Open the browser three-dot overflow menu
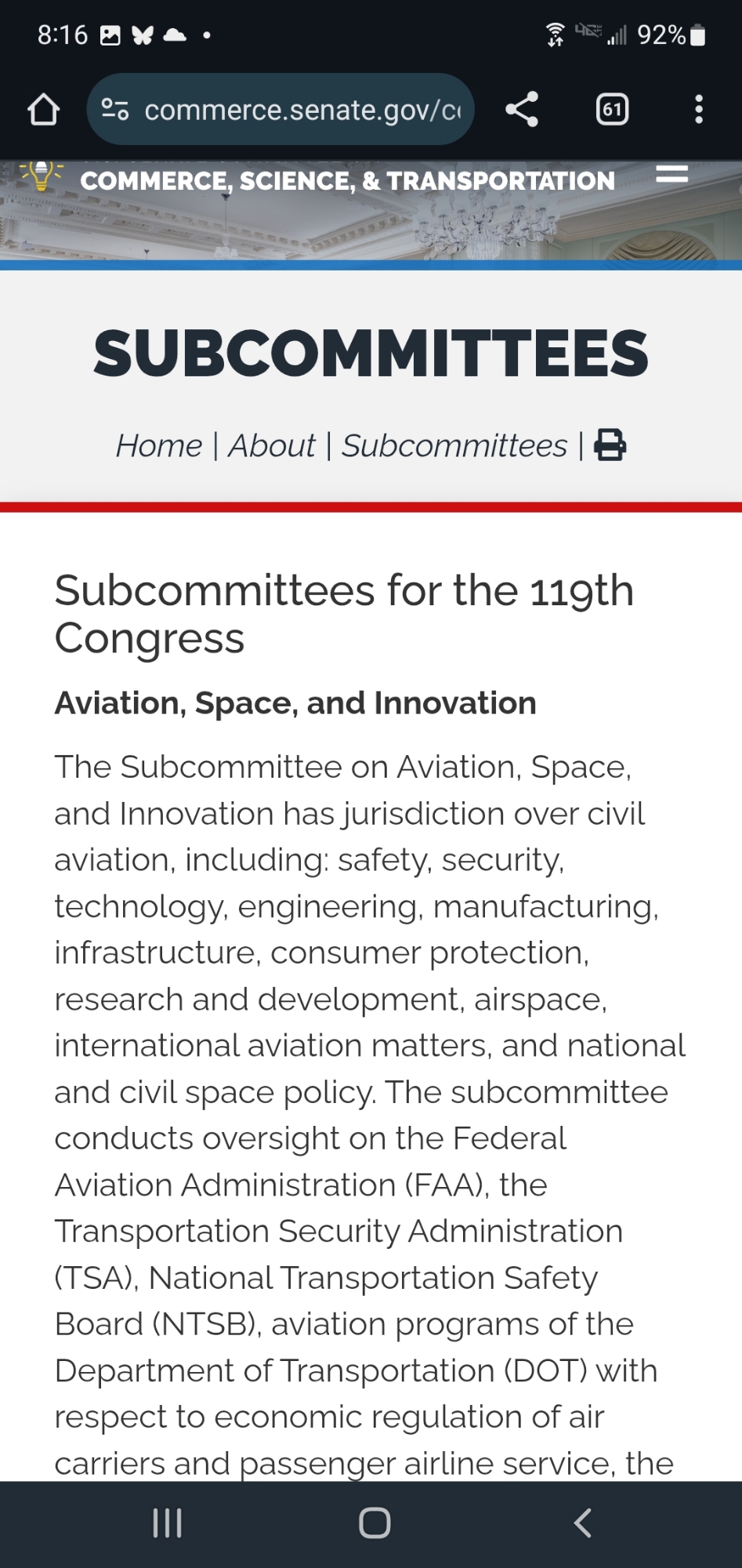742x1568 pixels. 699,109
